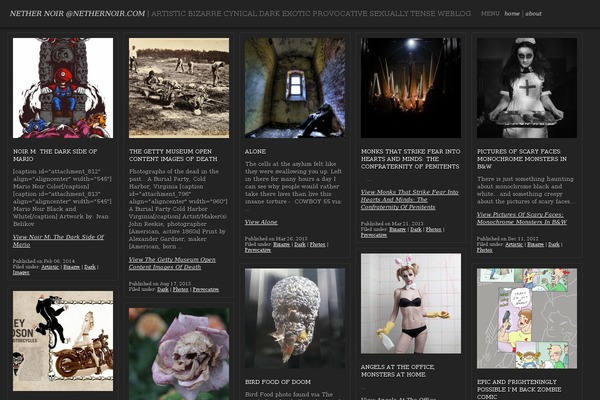Screen dimensions: 600x400
Task: Select Bizarre tag under Alone post
Action: [x=282, y=245]
